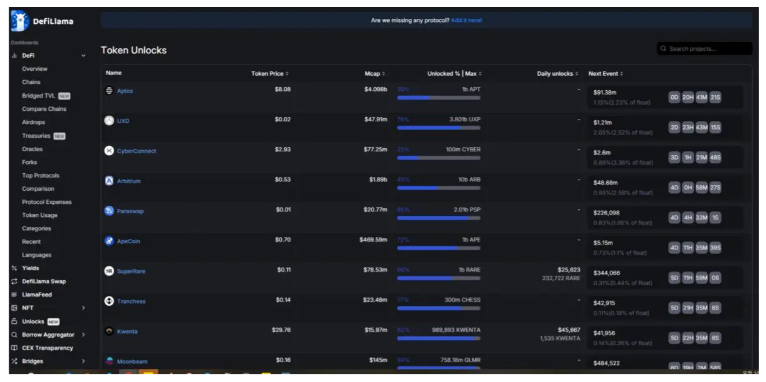The height and width of the screenshot is (382, 766).
Task: Click the Aptos token icon
Action: coord(109,91)
